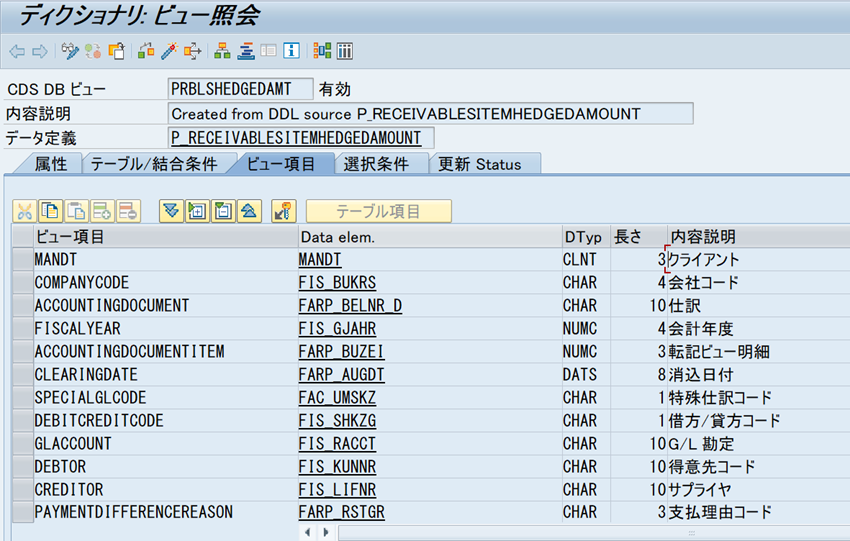
Task: Open the P_RECEIVABLESITEMHEDGEDAMOUNT data definition link
Action: click(296, 138)
